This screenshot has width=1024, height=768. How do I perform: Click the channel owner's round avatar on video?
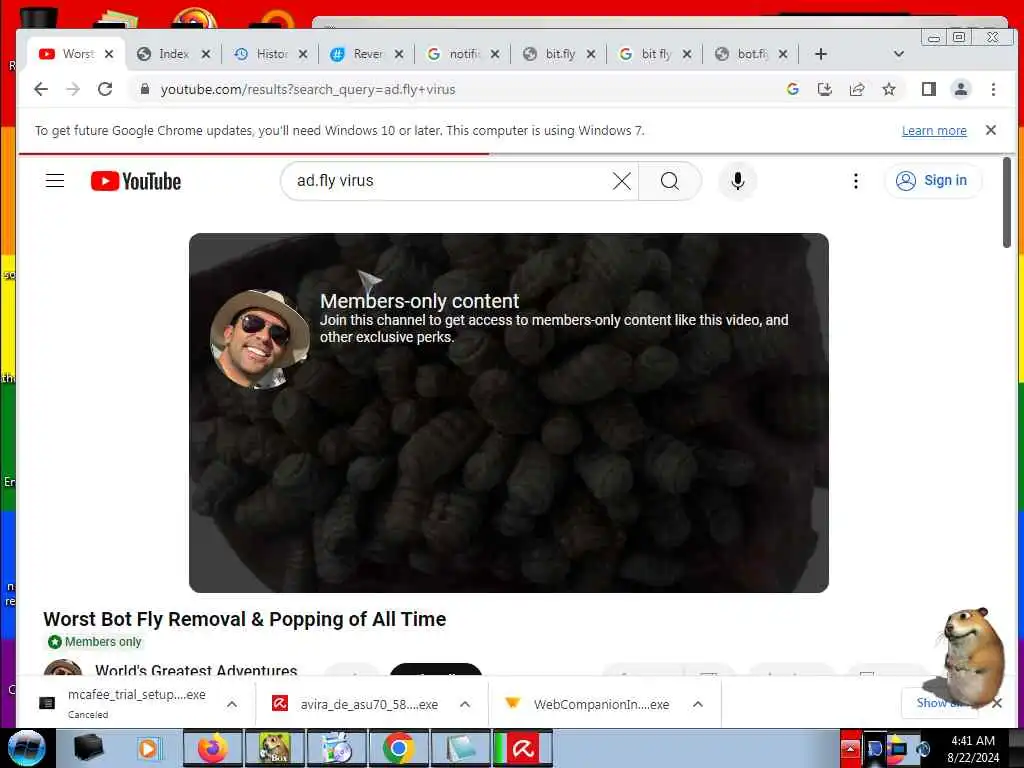[260, 339]
